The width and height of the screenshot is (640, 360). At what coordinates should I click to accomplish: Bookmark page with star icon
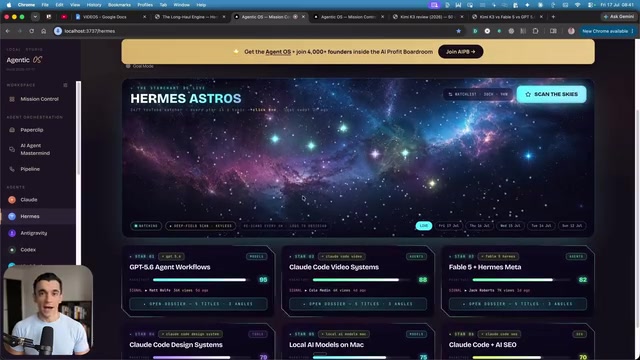pyautogui.click(x=458, y=31)
